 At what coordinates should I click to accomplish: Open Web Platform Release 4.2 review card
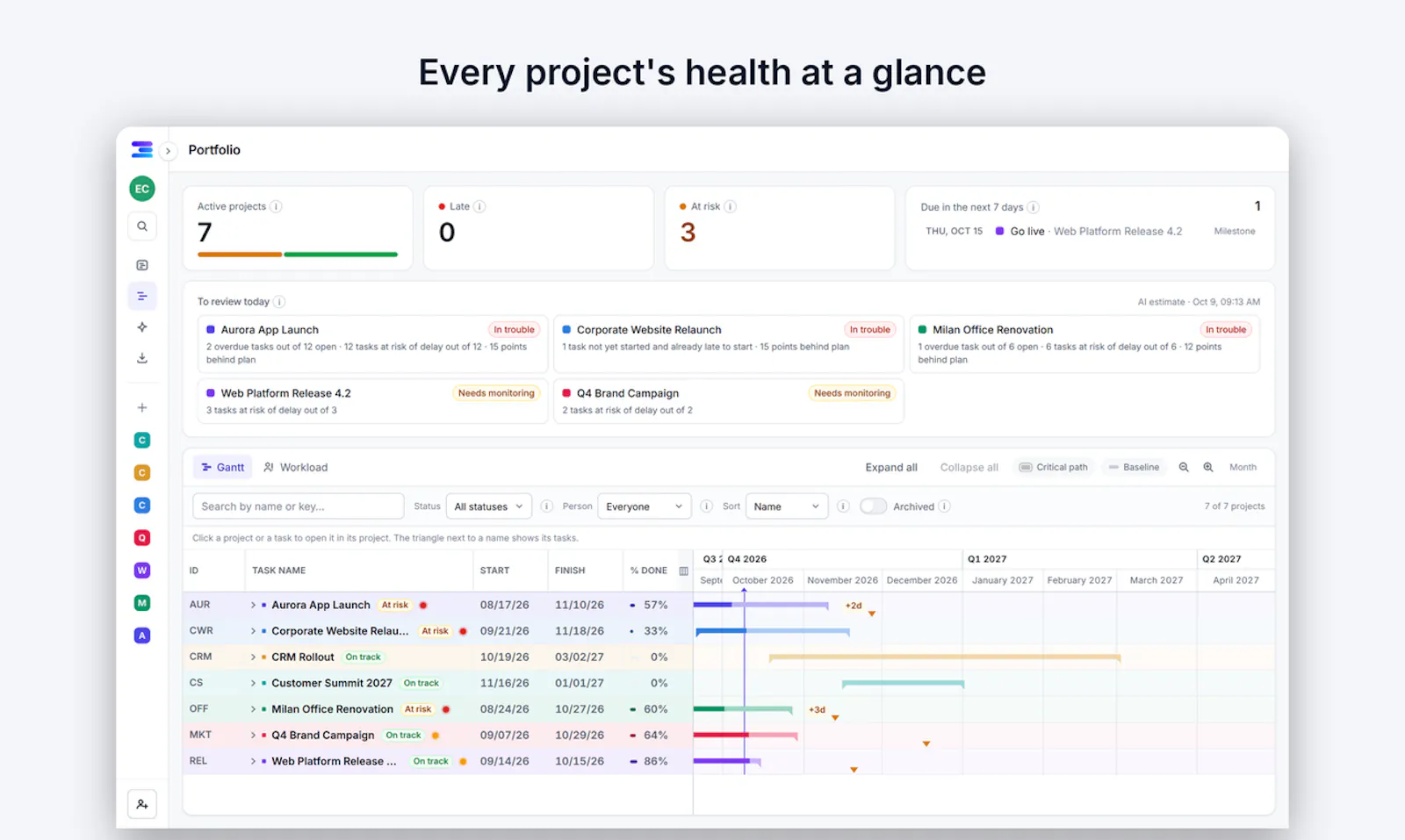tap(373, 401)
